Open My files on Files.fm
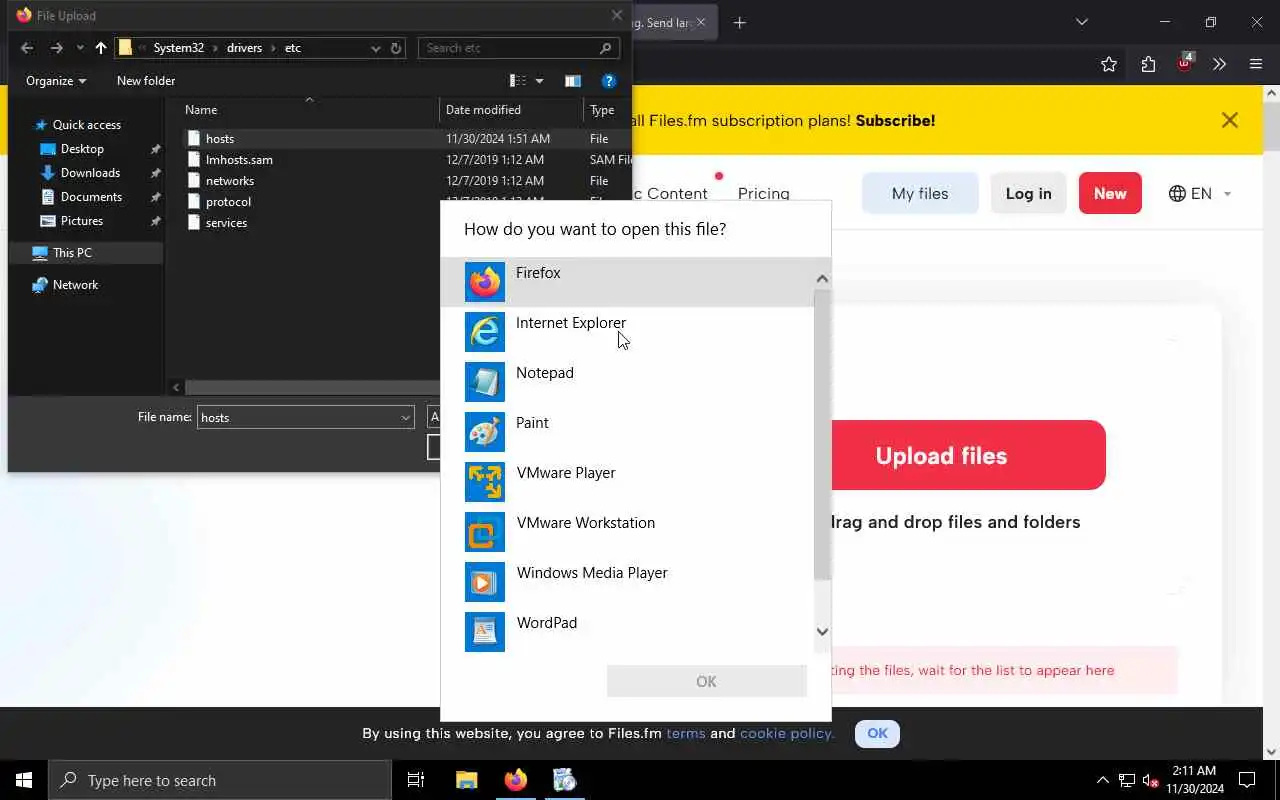The height and width of the screenshot is (800, 1280). click(920, 194)
